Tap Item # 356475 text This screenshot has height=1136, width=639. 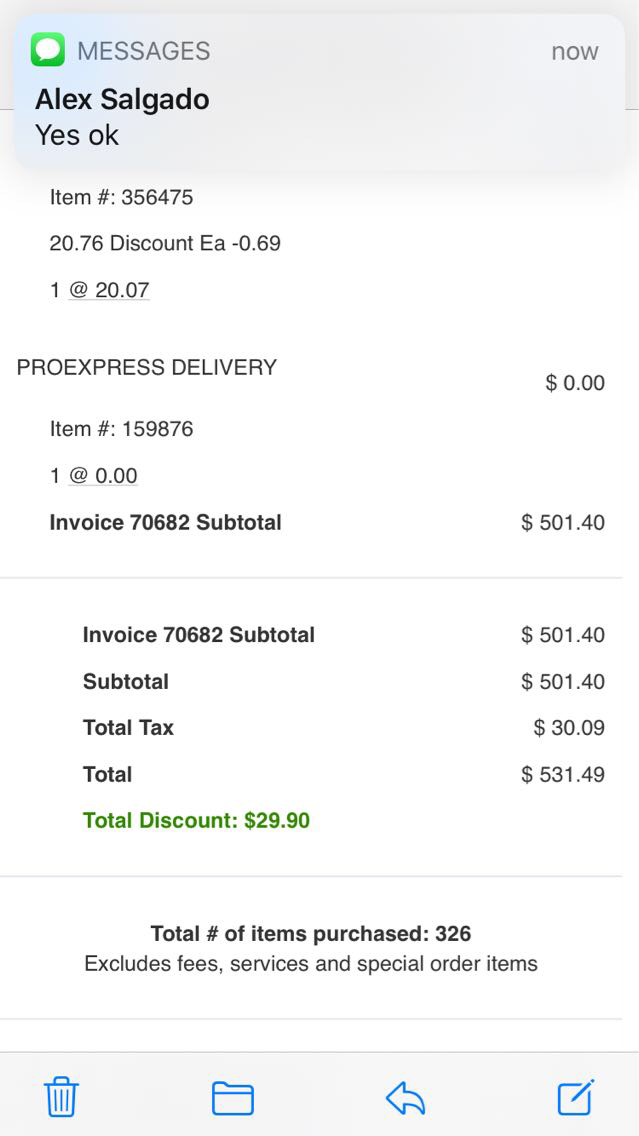pyautogui.click(x=121, y=197)
